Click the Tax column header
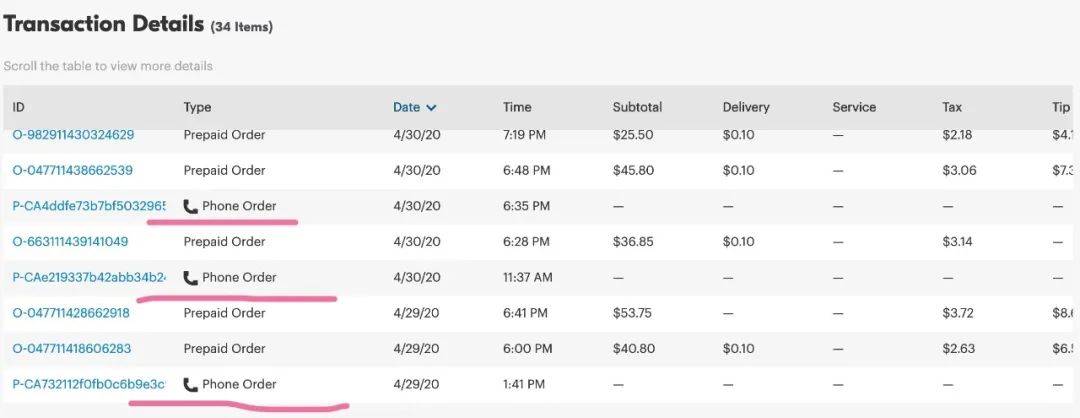 pyautogui.click(x=952, y=107)
